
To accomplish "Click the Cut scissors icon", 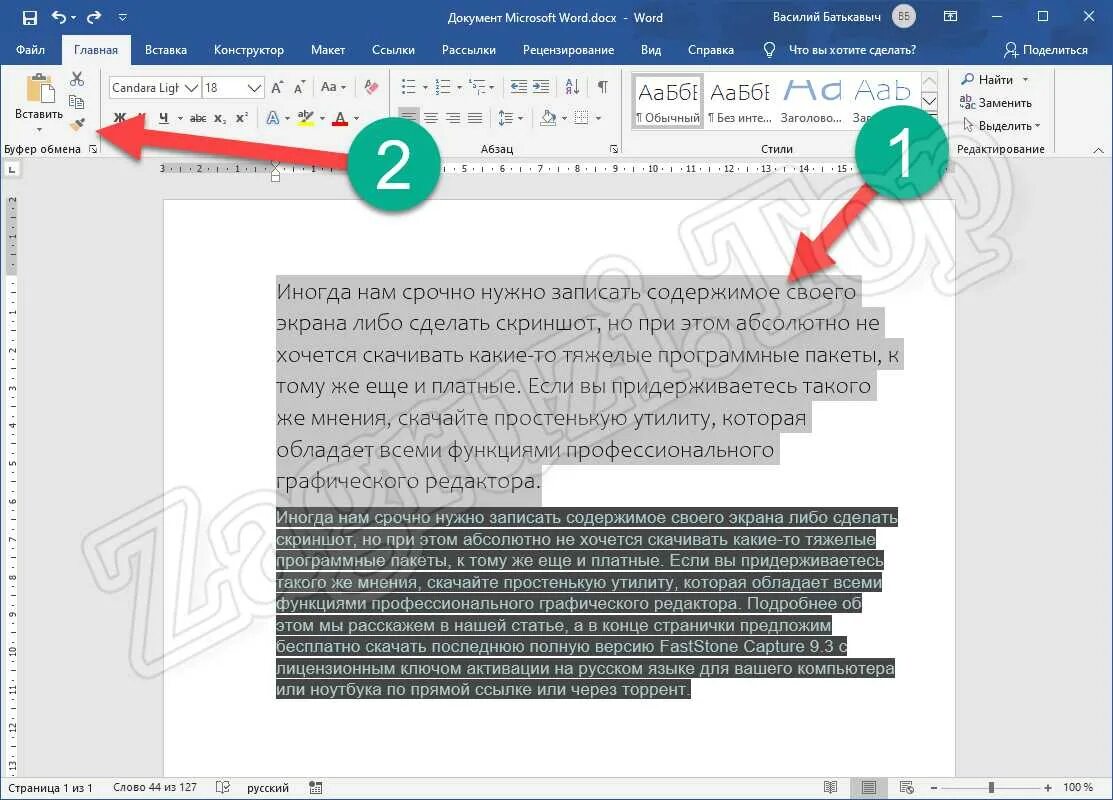I will (x=77, y=79).
